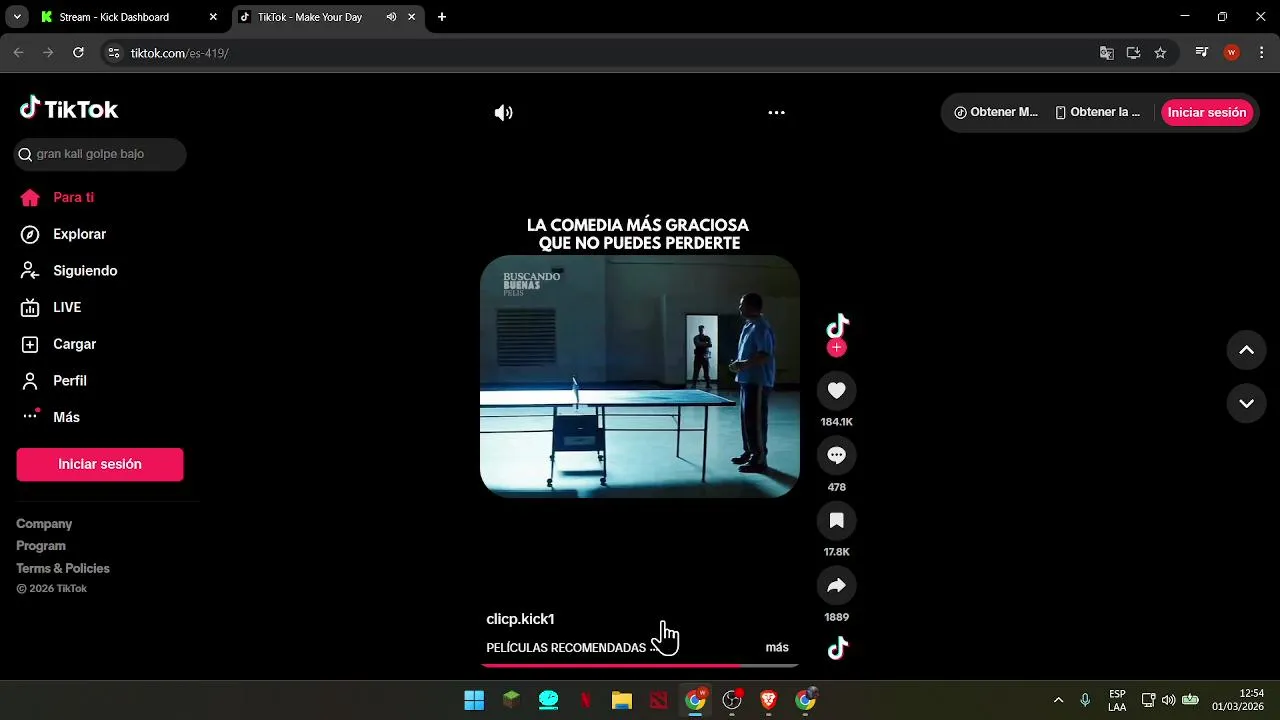Focus the search field 'gran kali golpe bajo'
The image size is (1280, 720).
click(x=101, y=154)
